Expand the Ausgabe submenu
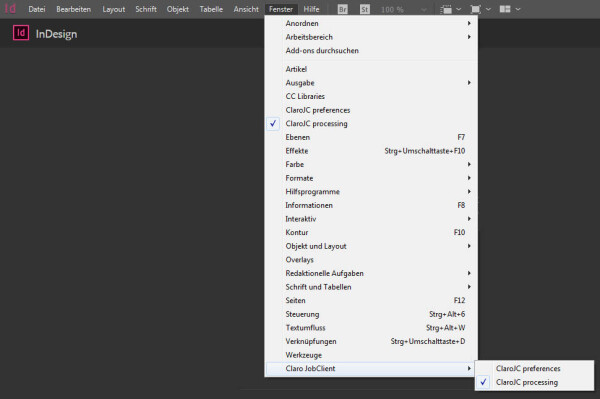The image size is (600, 399). tap(371, 83)
